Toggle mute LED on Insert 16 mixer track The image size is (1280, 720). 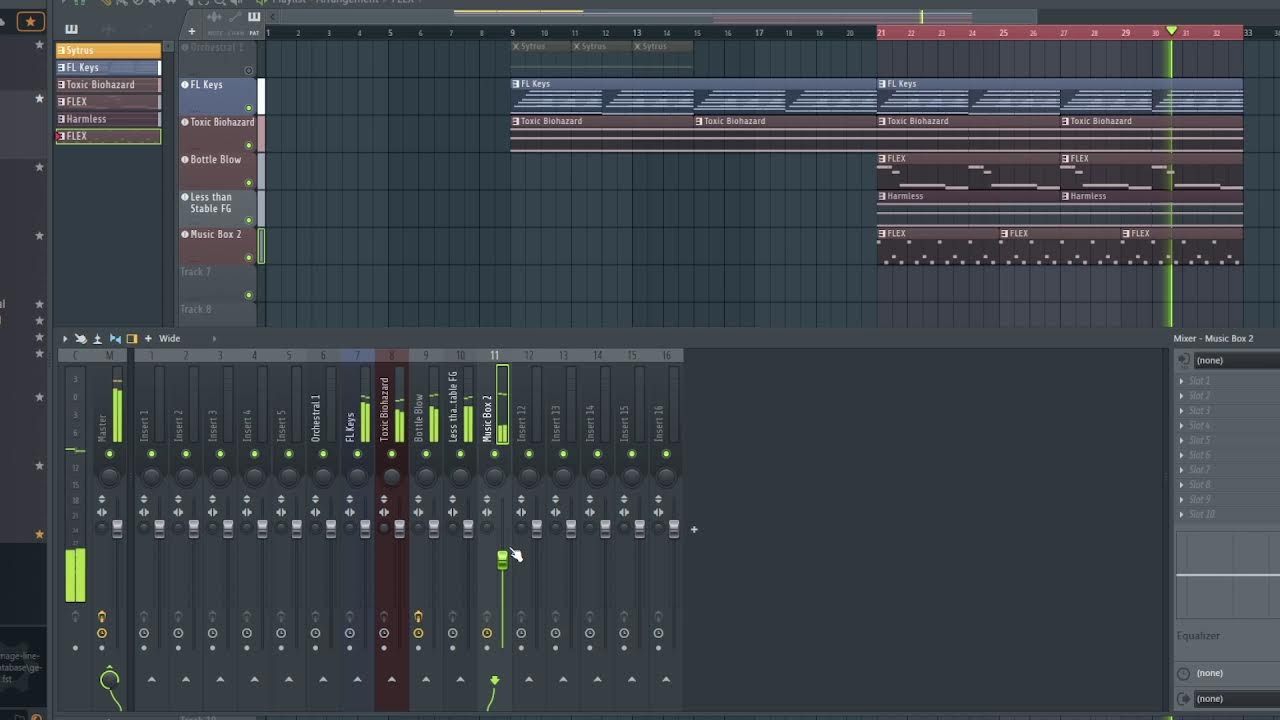click(666, 455)
